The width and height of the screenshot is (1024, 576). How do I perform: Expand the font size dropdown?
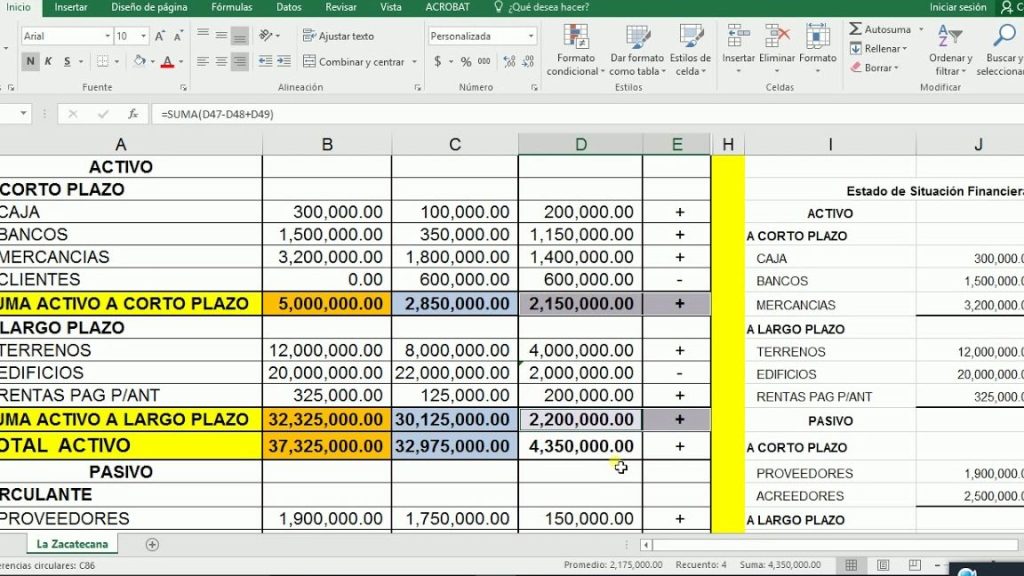pyautogui.click(x=143, y=37)
